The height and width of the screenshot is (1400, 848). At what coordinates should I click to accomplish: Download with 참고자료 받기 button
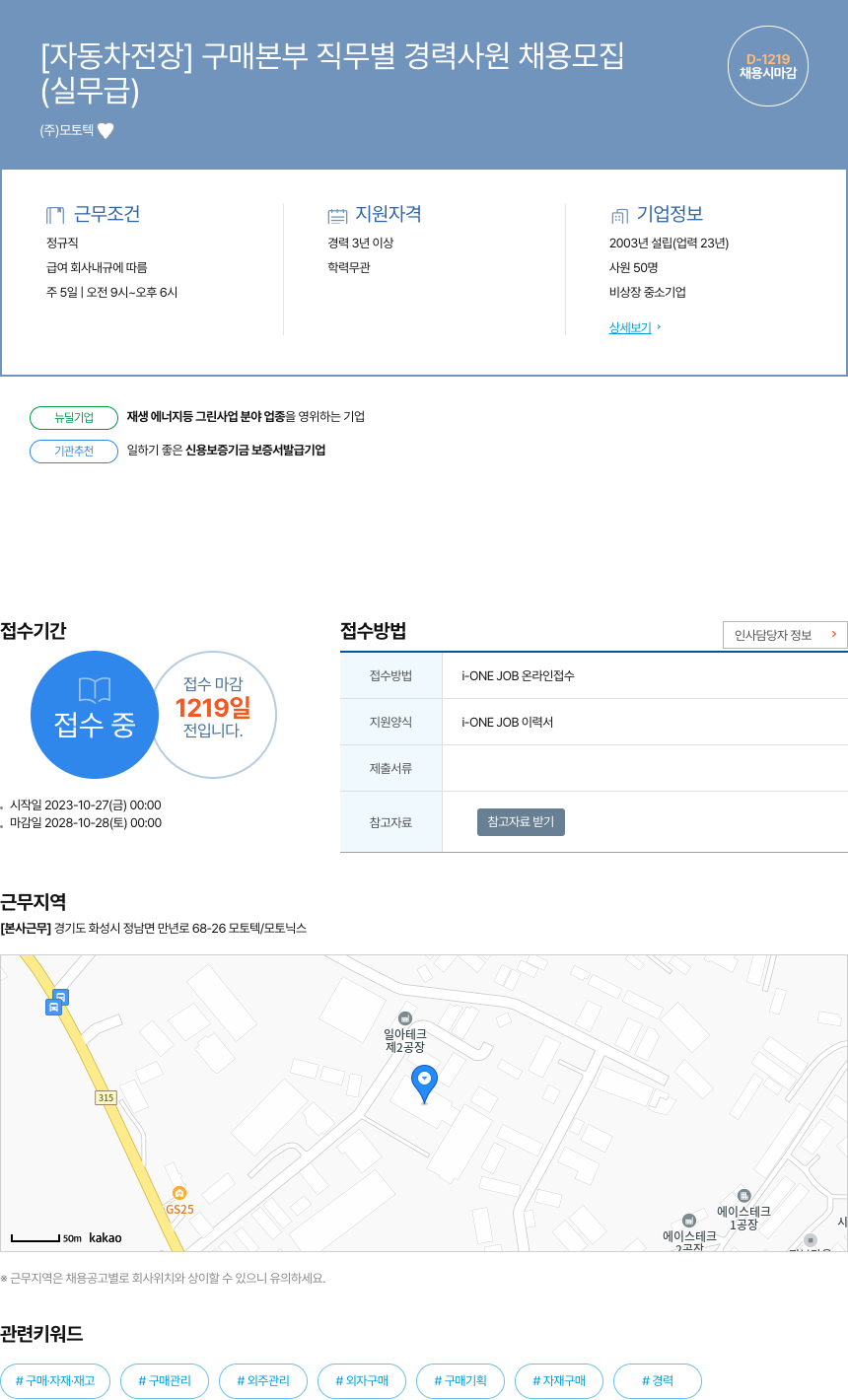[521, 822]
